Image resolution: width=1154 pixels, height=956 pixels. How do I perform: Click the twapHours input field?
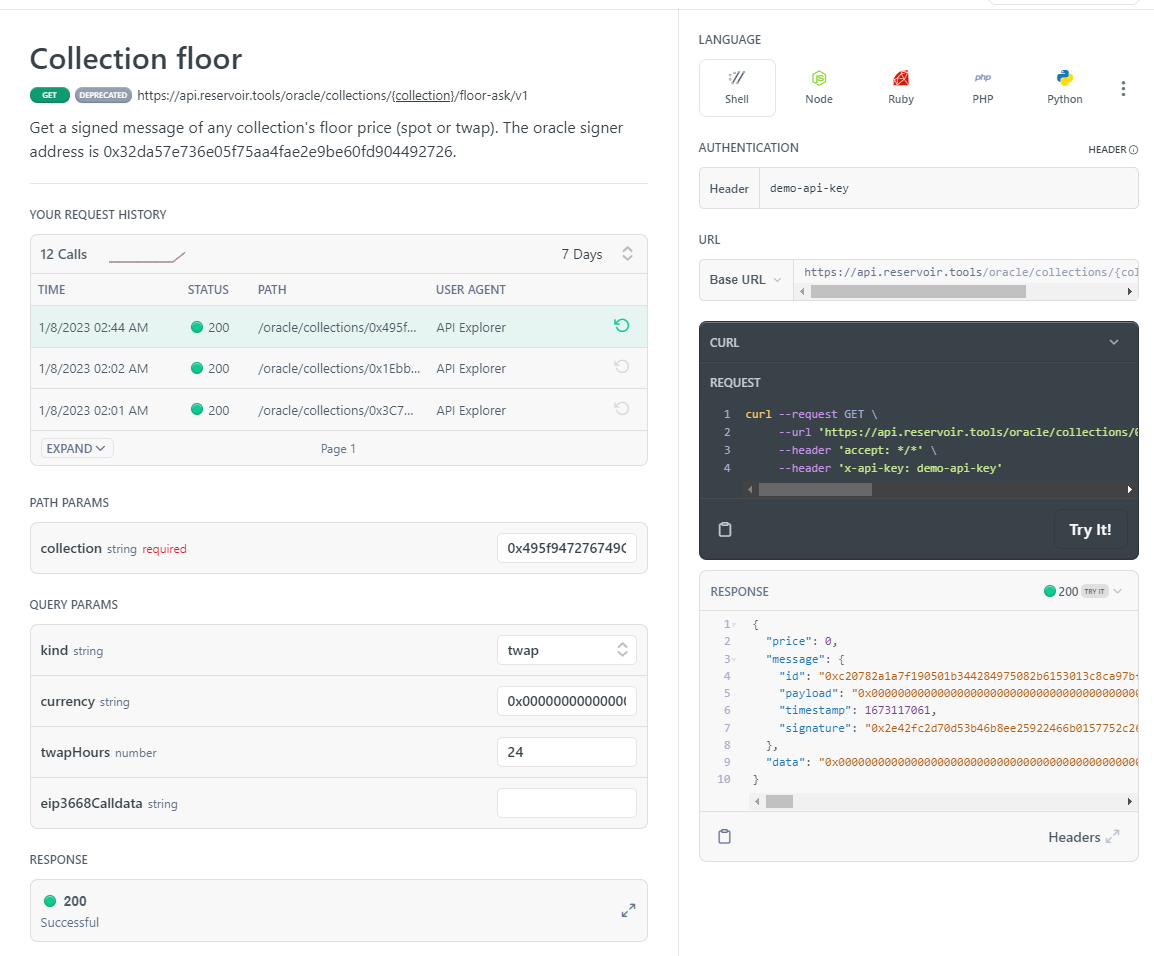[566, 751]
